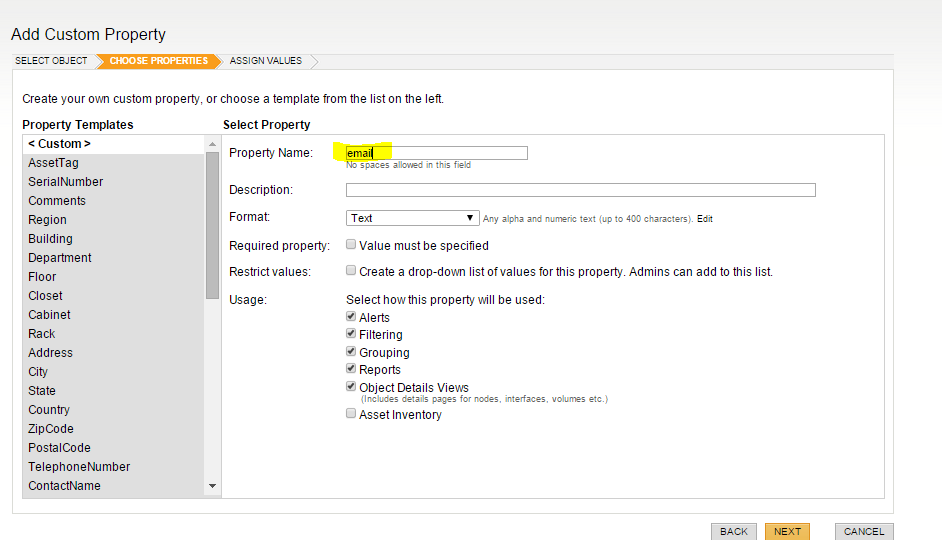The width and height of the screenshot is (942, 557).
Task: Choose the Comments template
Action: click(114, 201)
